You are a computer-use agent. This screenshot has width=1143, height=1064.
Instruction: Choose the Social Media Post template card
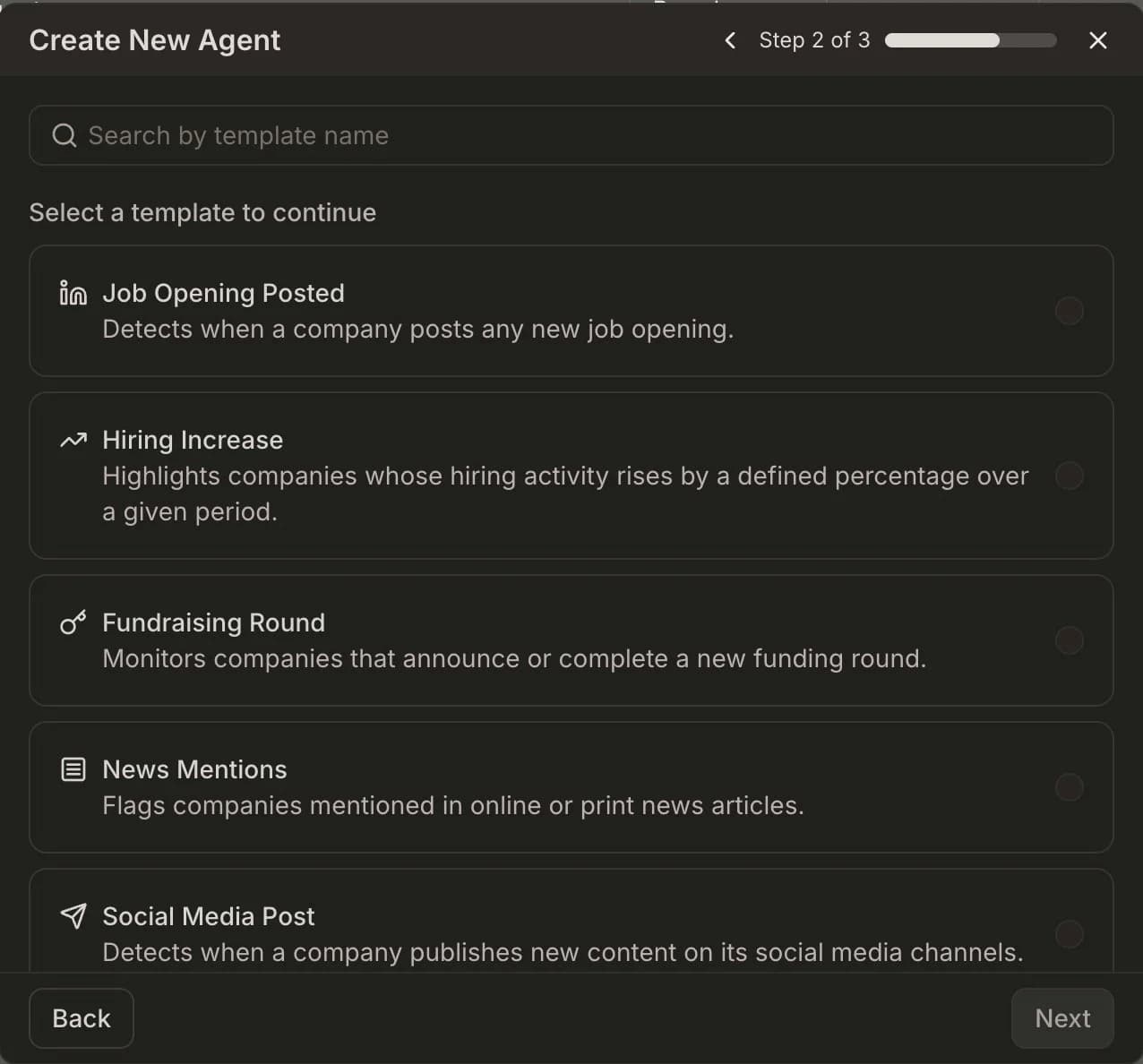(571, 922)
